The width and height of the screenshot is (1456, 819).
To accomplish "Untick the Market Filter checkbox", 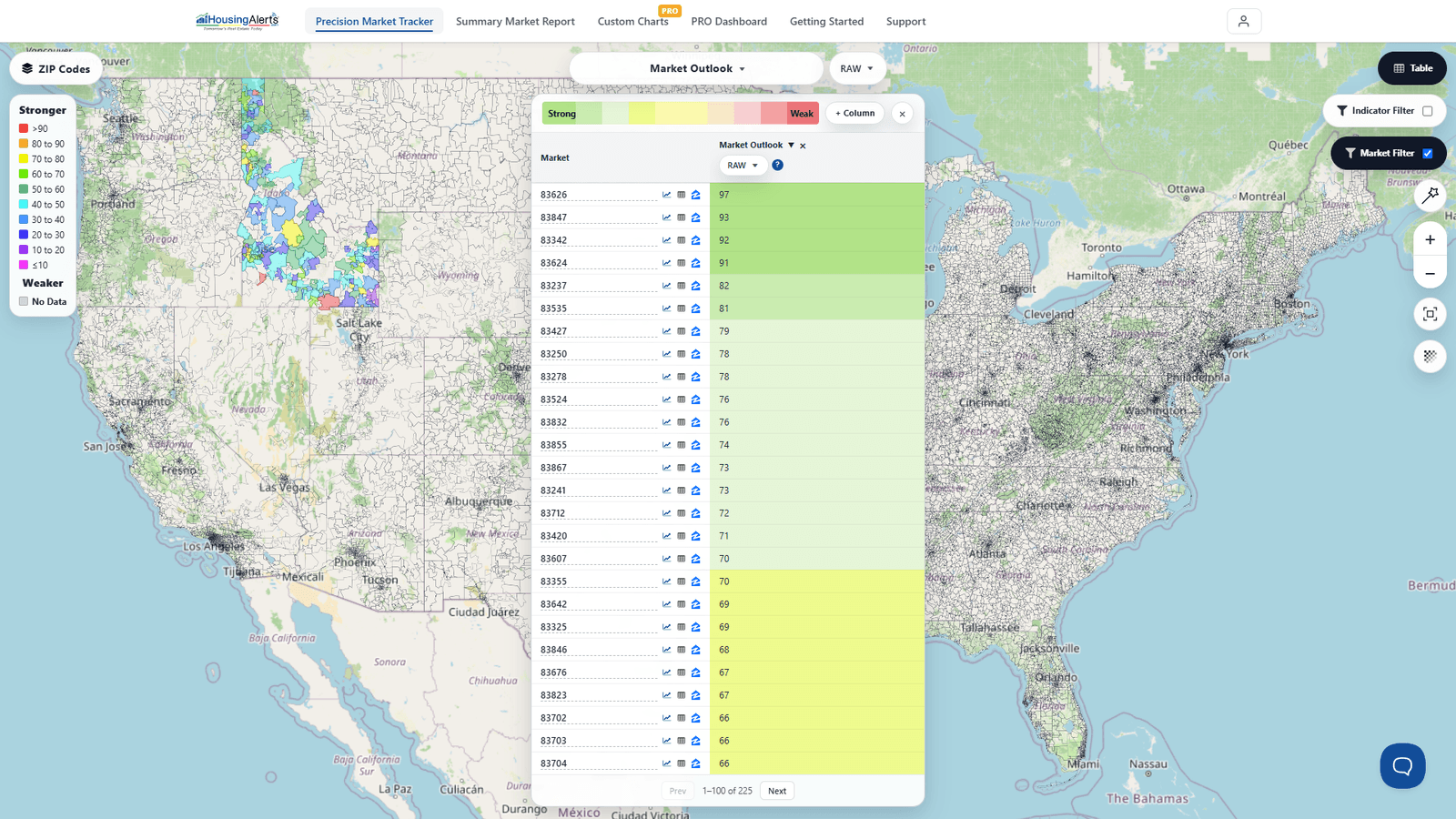I will pyautogui.click(x=1427, y=154).
